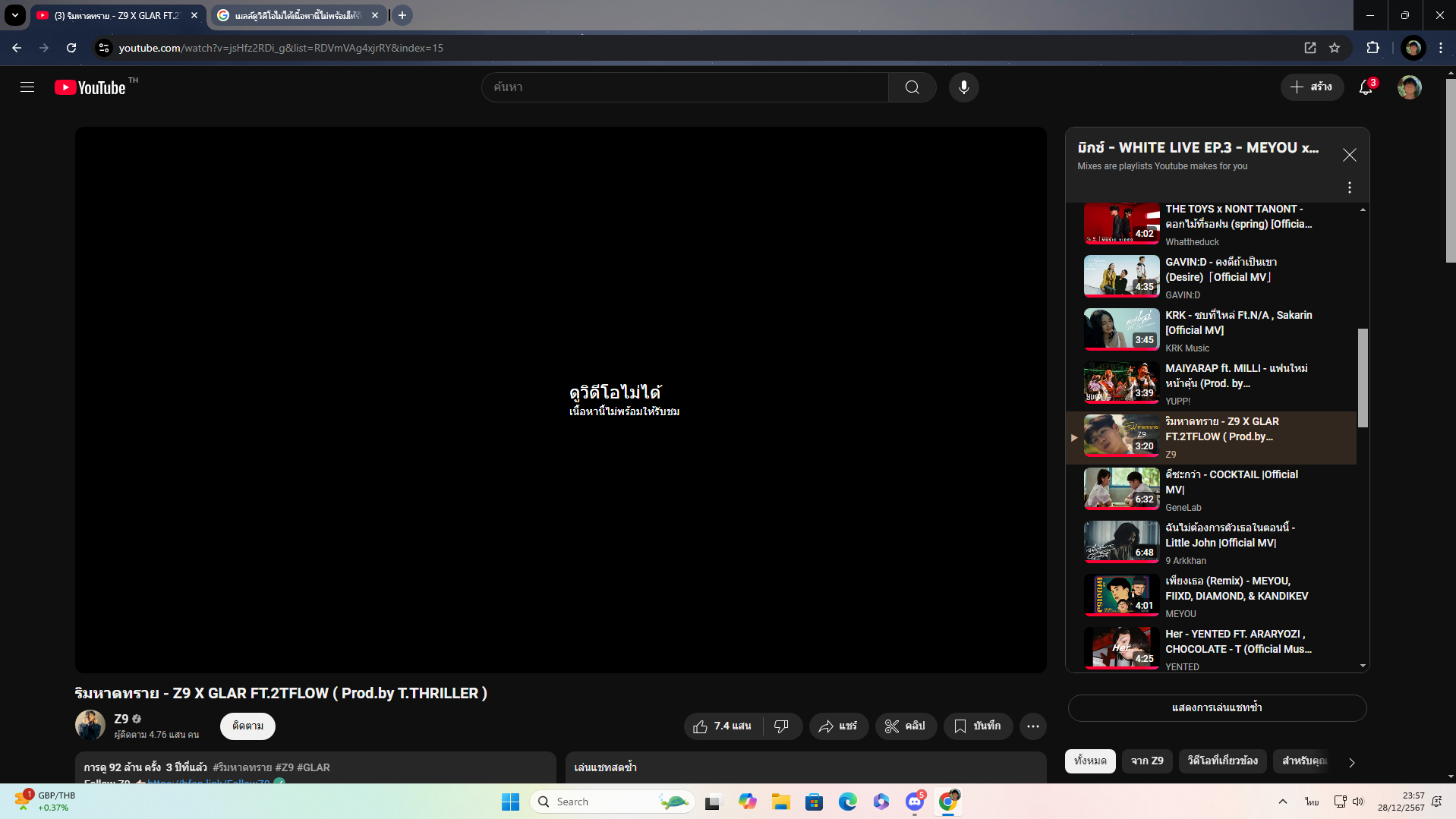Open Chrome three-dot menu
The image size is (1456, 819).
point(1440,48)
